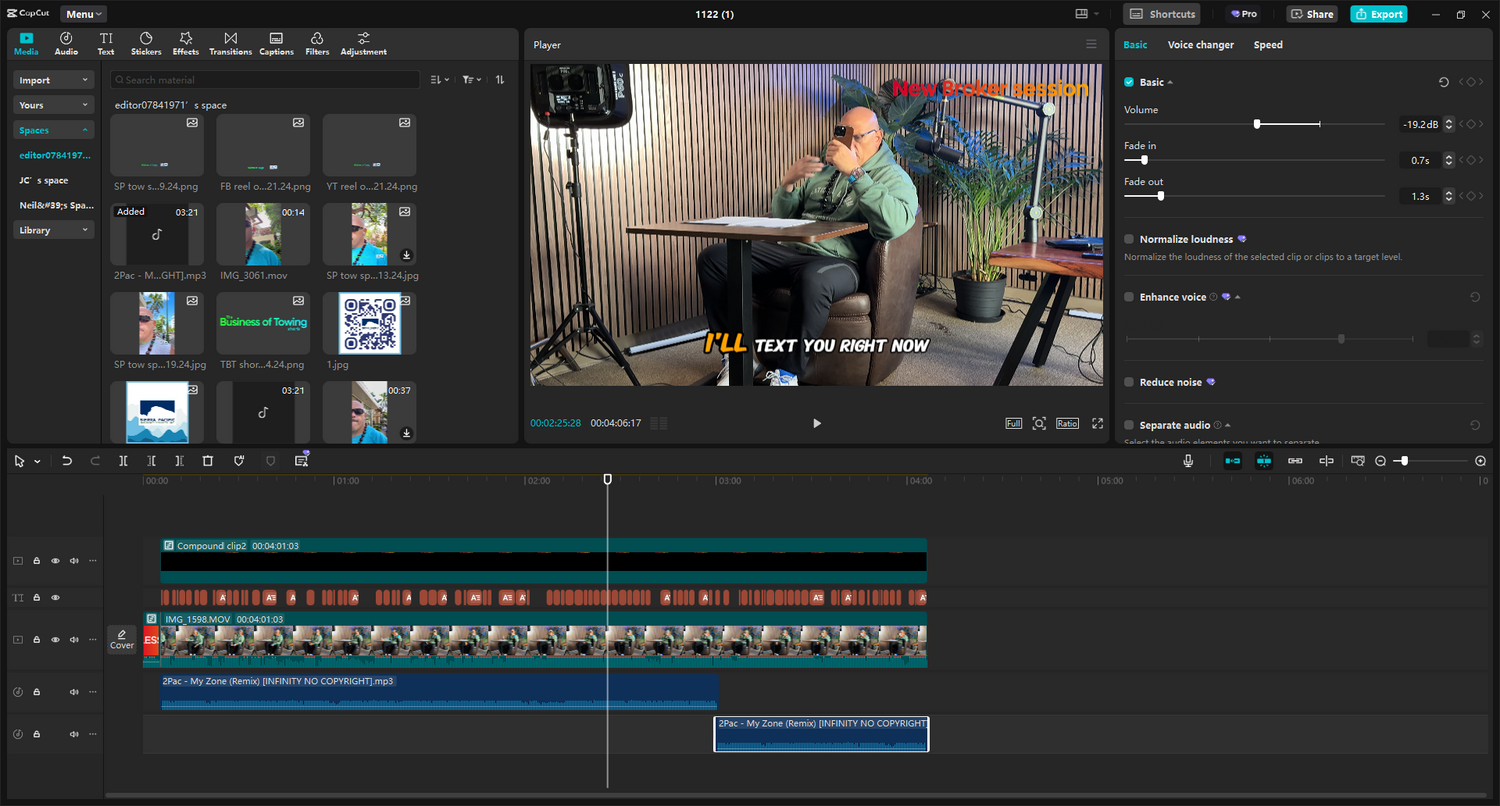Screen dimensions: 1500x806
Task: Open the preview zoom scan-frame icon in the player
Action: [1039, 424]
